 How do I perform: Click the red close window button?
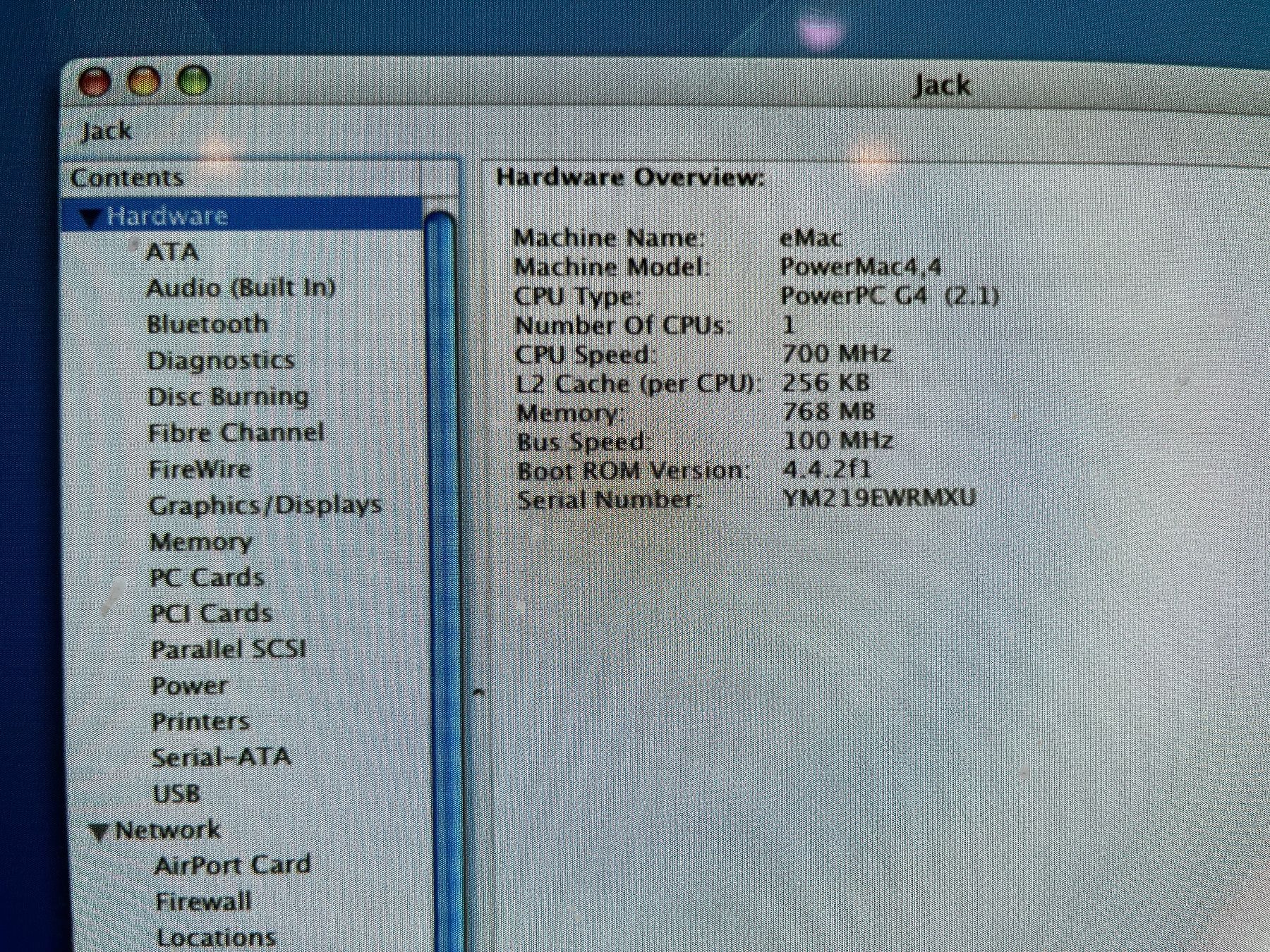tap(95, 83)
